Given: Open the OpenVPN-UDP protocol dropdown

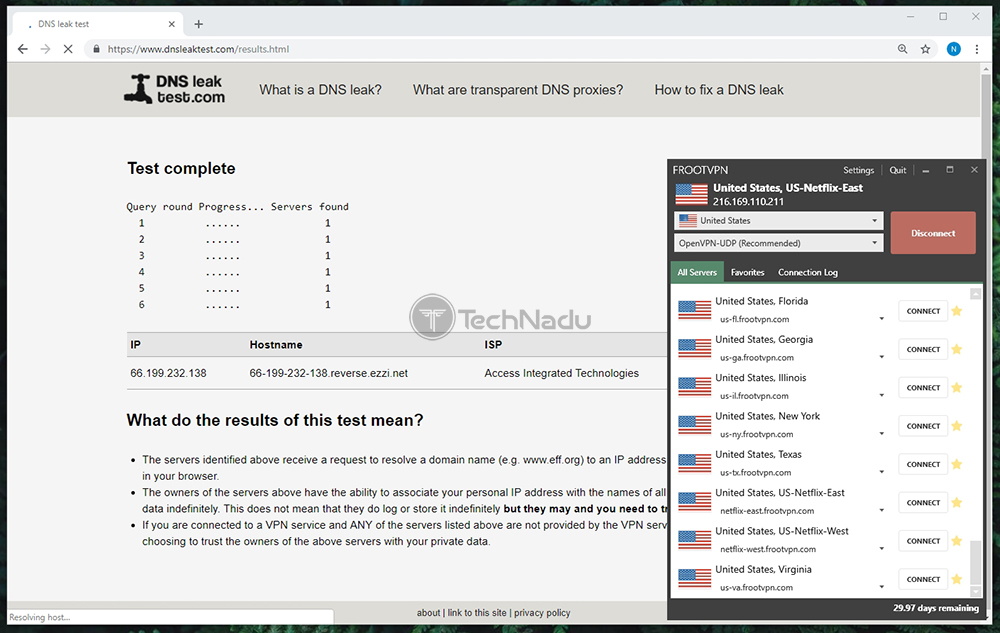Looking at the screenshot, I should click(779, 243).
